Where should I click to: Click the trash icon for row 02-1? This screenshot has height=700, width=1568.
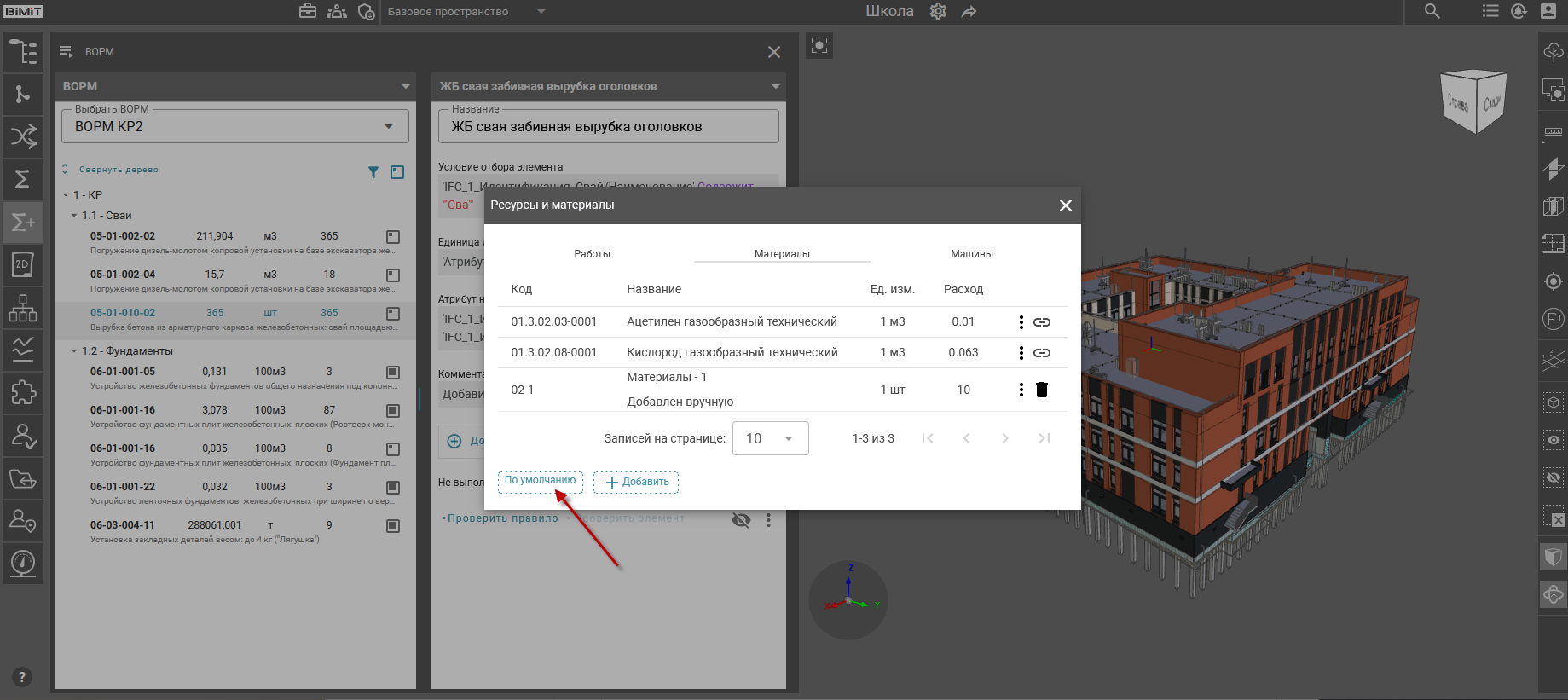1041,390
